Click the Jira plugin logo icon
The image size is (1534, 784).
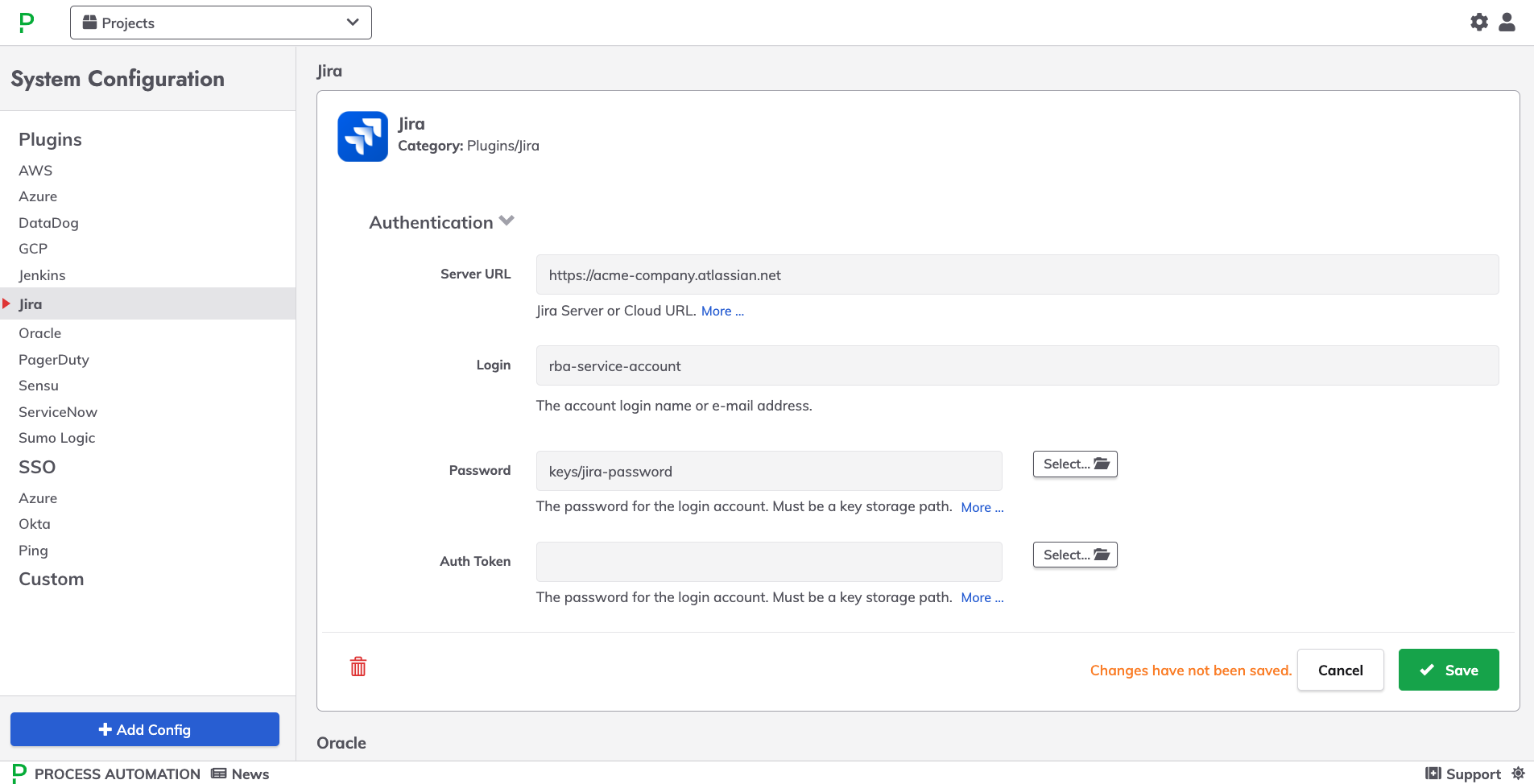[x=362, y=136]
